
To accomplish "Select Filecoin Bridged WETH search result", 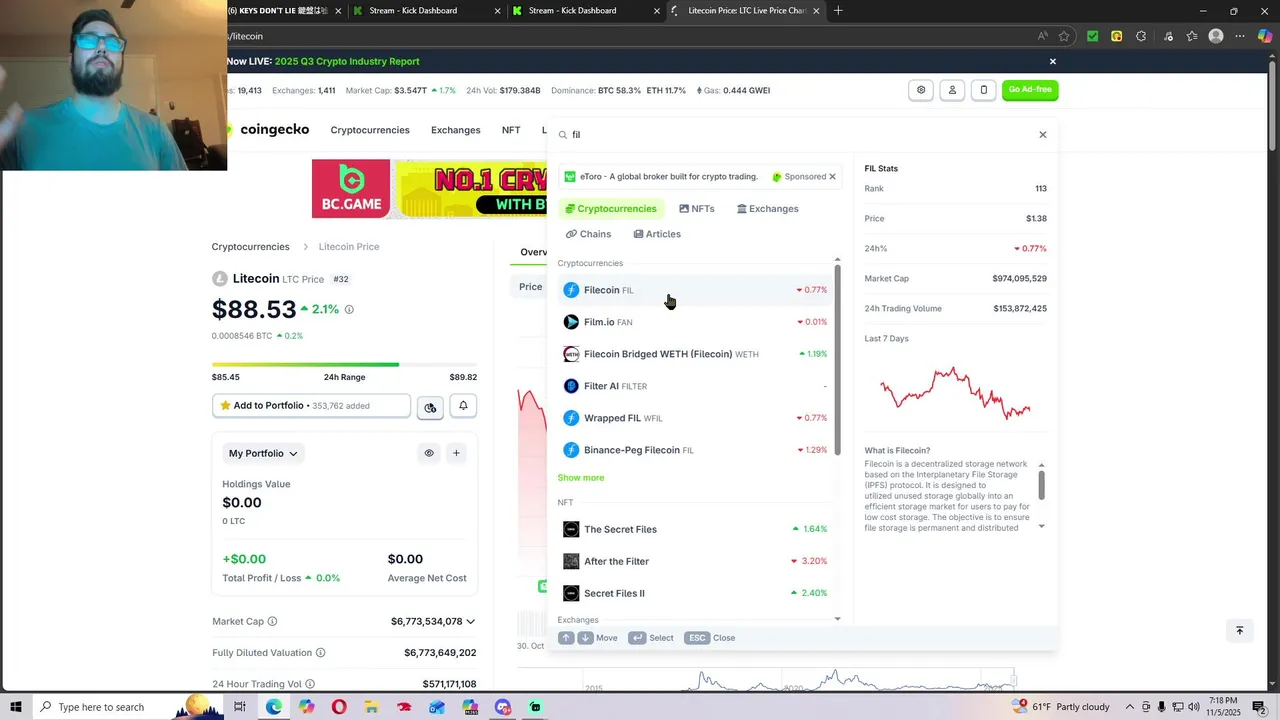I will (695, 354).
